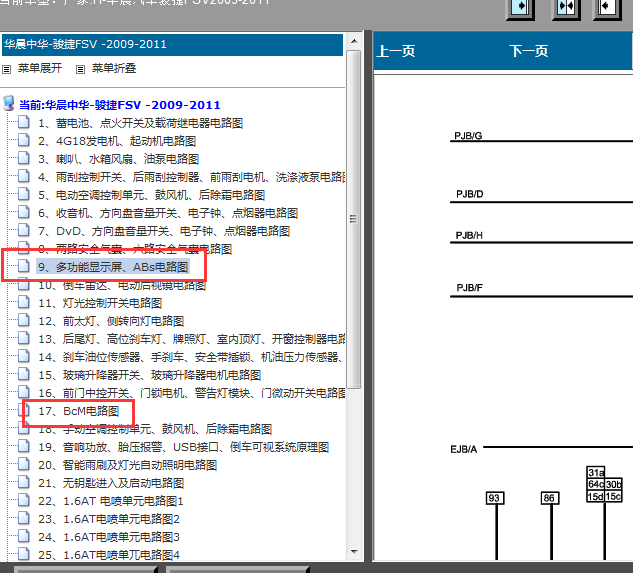
Task: Open 23、1.6AT电喷单元电路图2
Action: 109,519
